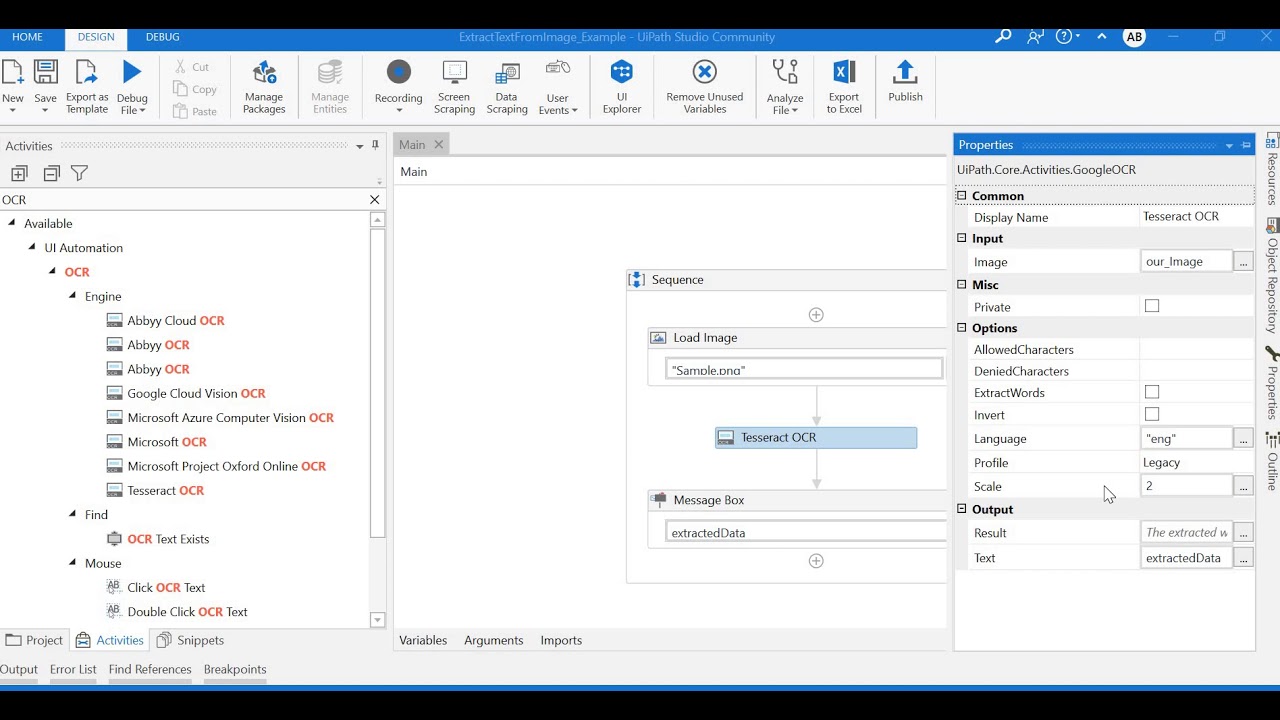Click Export to Excel icon

tap(844, 72)
